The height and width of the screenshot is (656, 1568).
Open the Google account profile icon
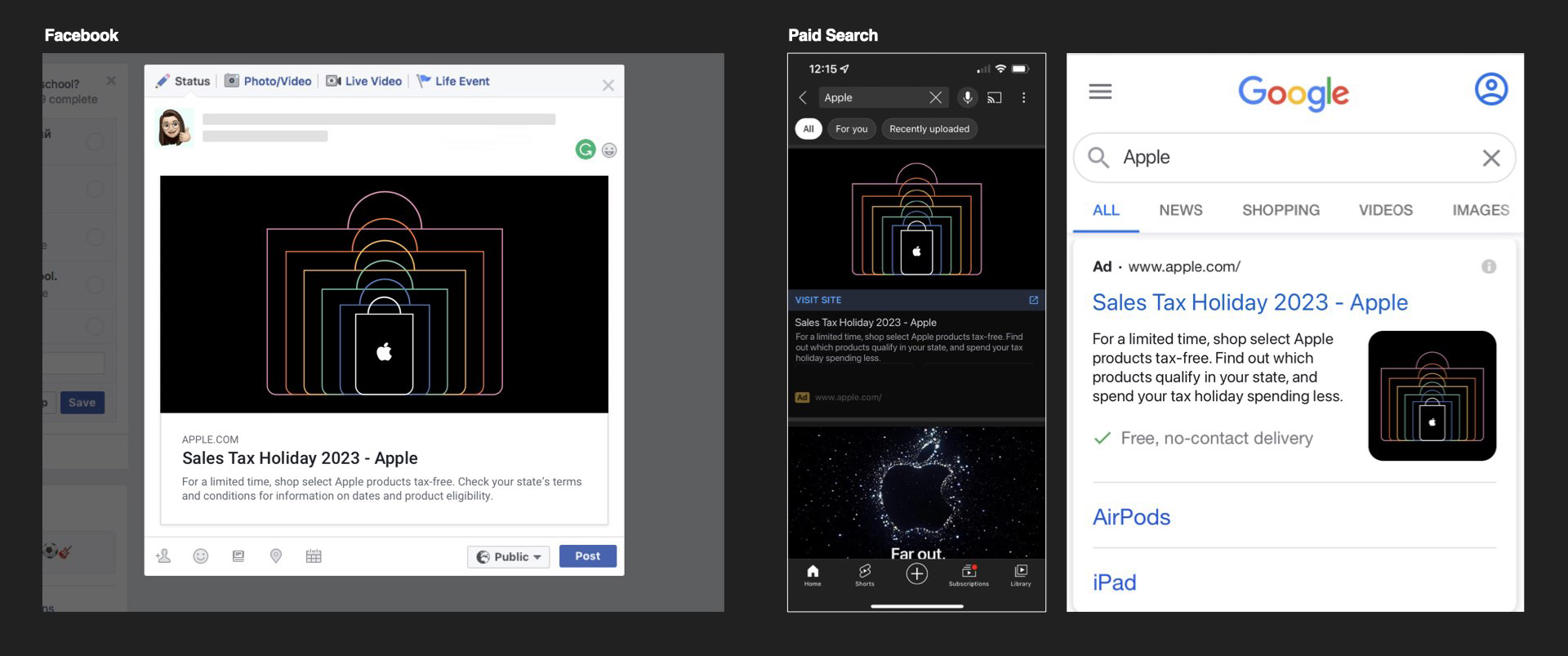click(1490, 89)
